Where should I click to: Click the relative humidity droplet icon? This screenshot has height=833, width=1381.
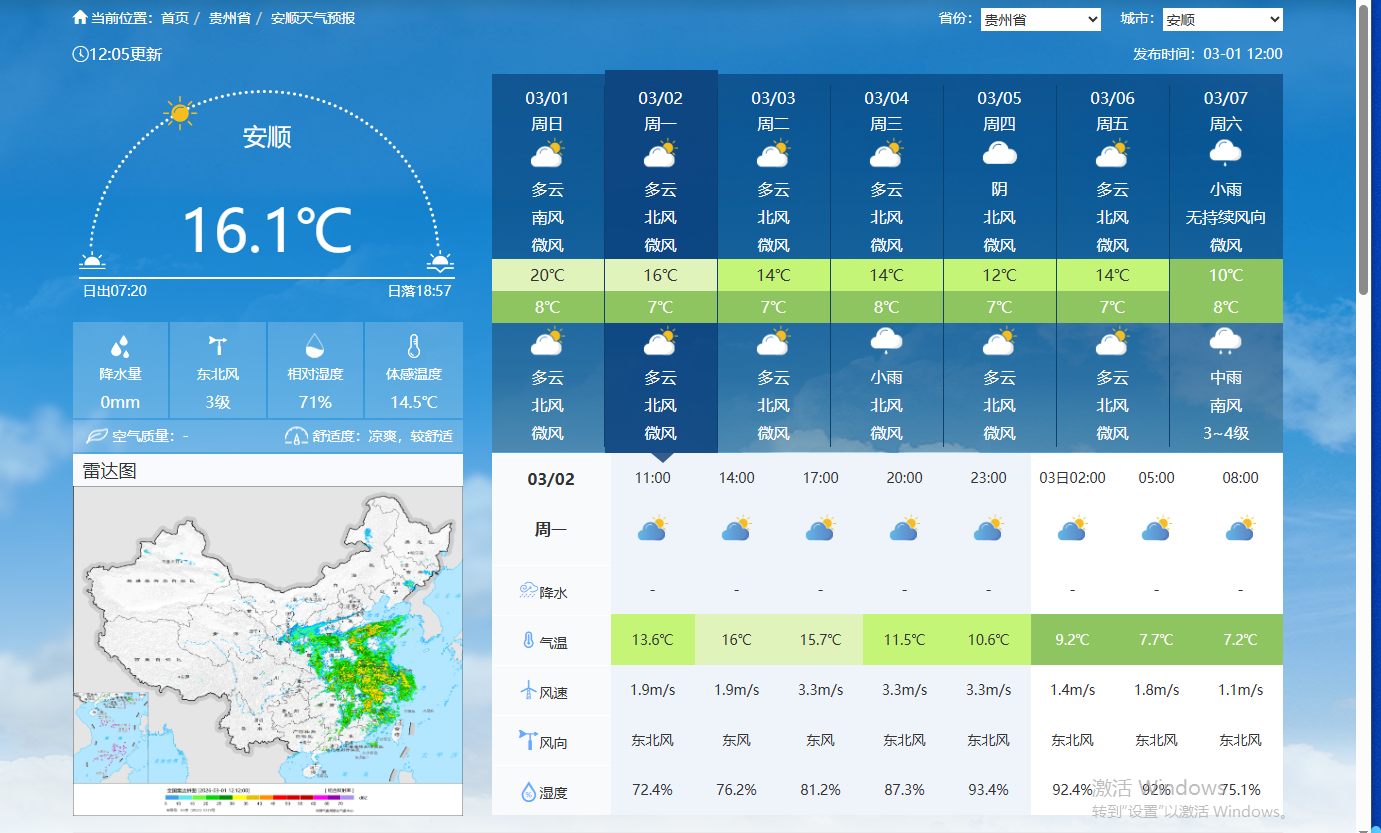pos(315,346)
